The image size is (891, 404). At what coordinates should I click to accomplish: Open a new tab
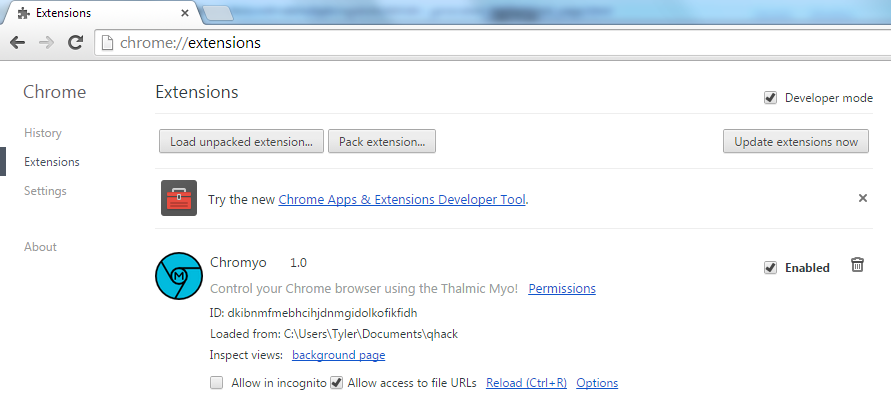coord(218,14)
